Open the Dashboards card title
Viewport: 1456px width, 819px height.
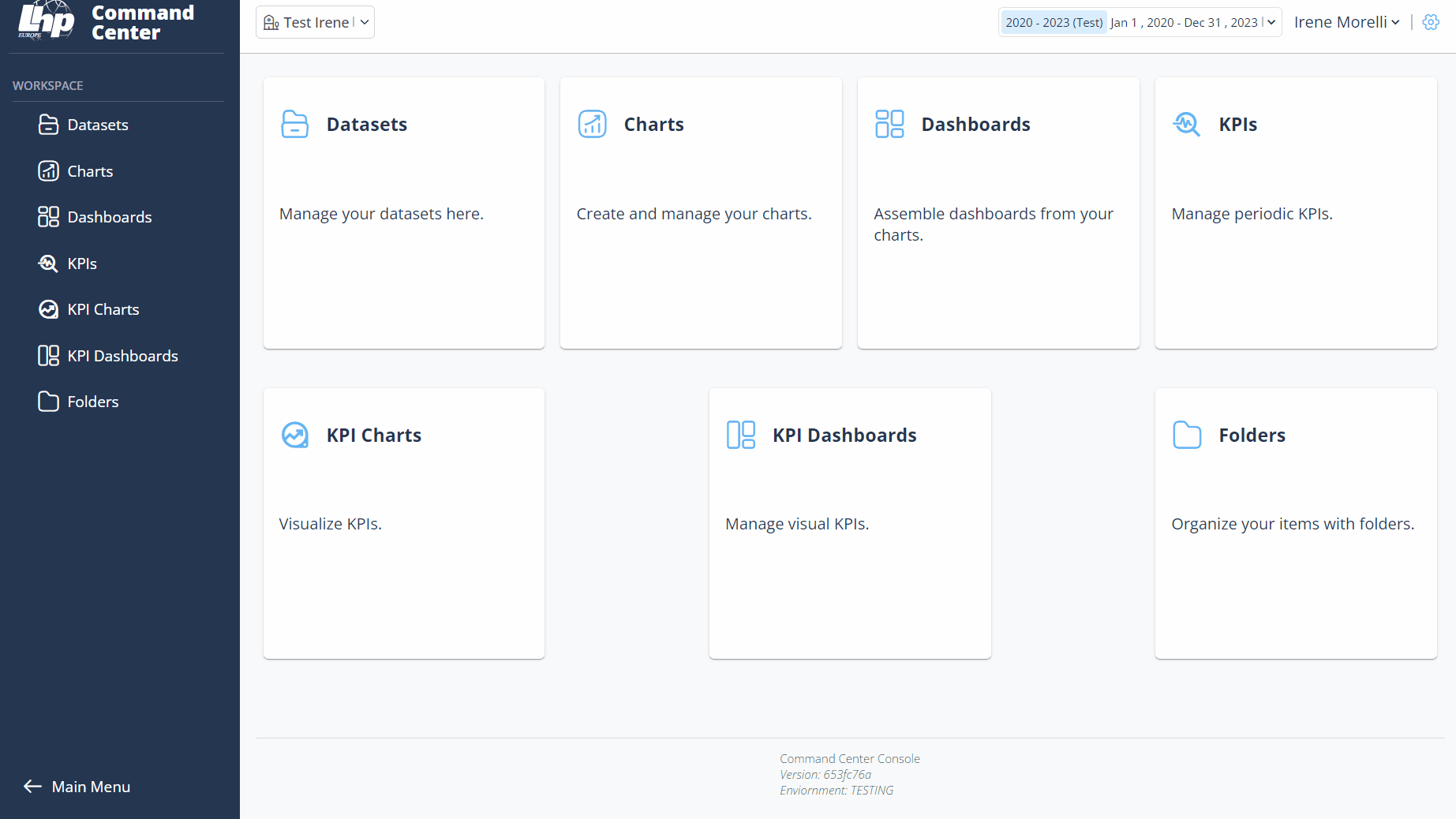click(x=976, y=124)
